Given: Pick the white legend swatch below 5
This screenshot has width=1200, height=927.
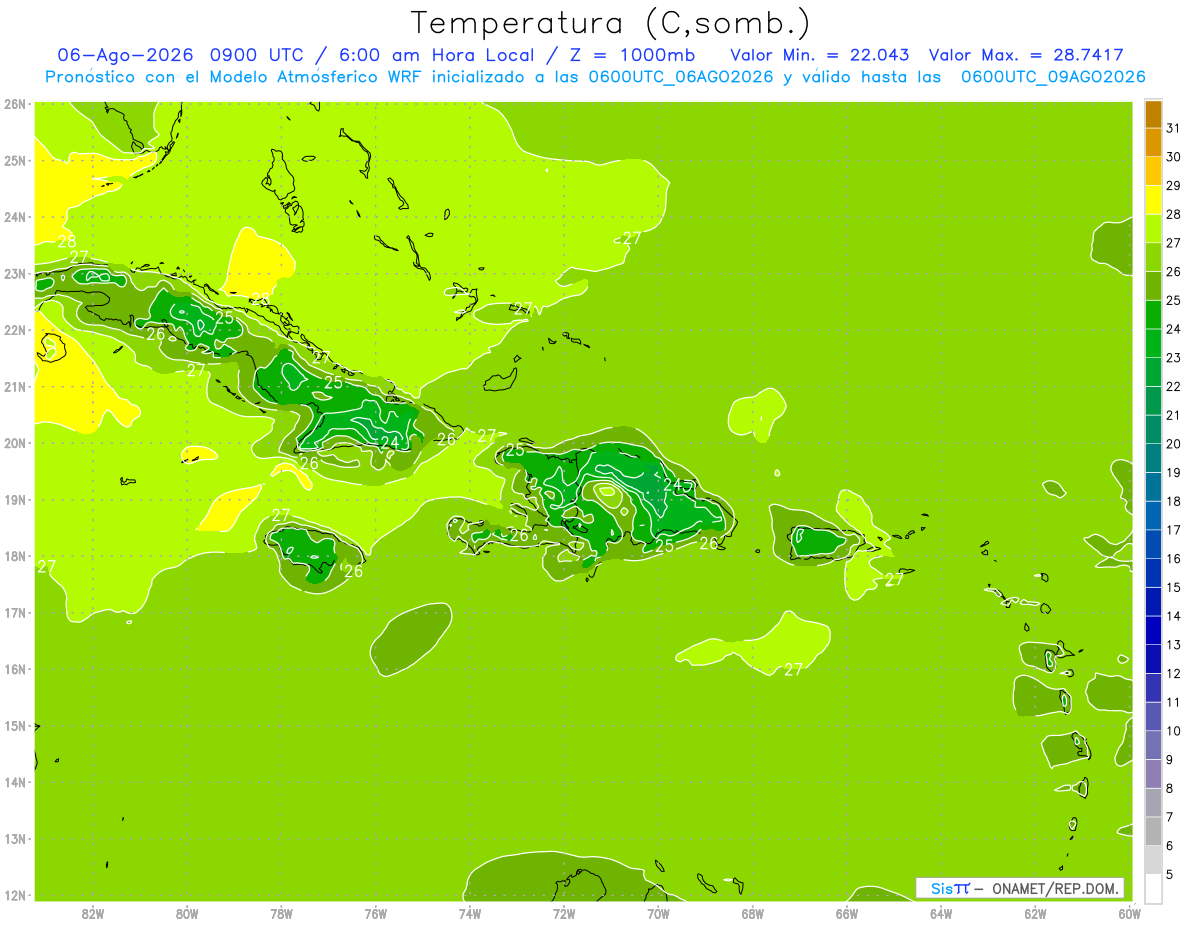Looking at the screenshot, I should click(x=1153, y=888).
